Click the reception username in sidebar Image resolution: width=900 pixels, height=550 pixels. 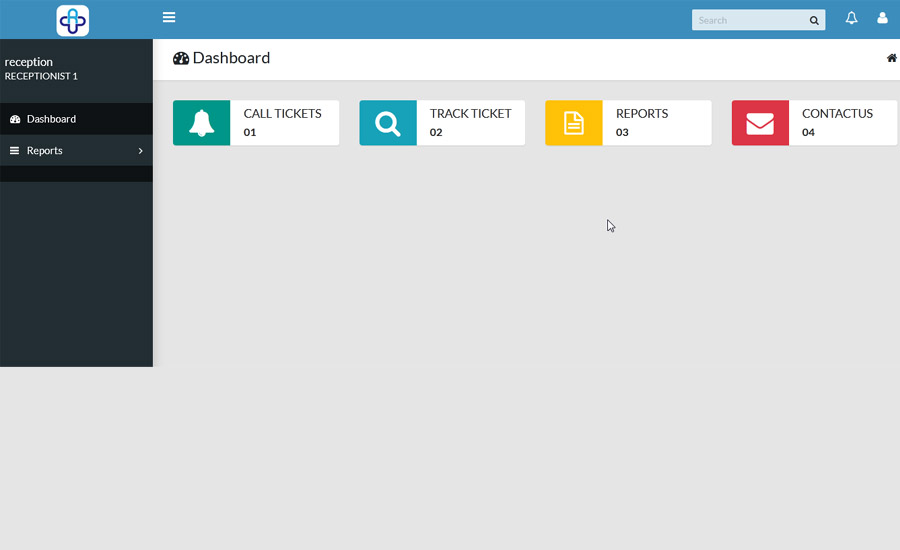coord(29,62)
